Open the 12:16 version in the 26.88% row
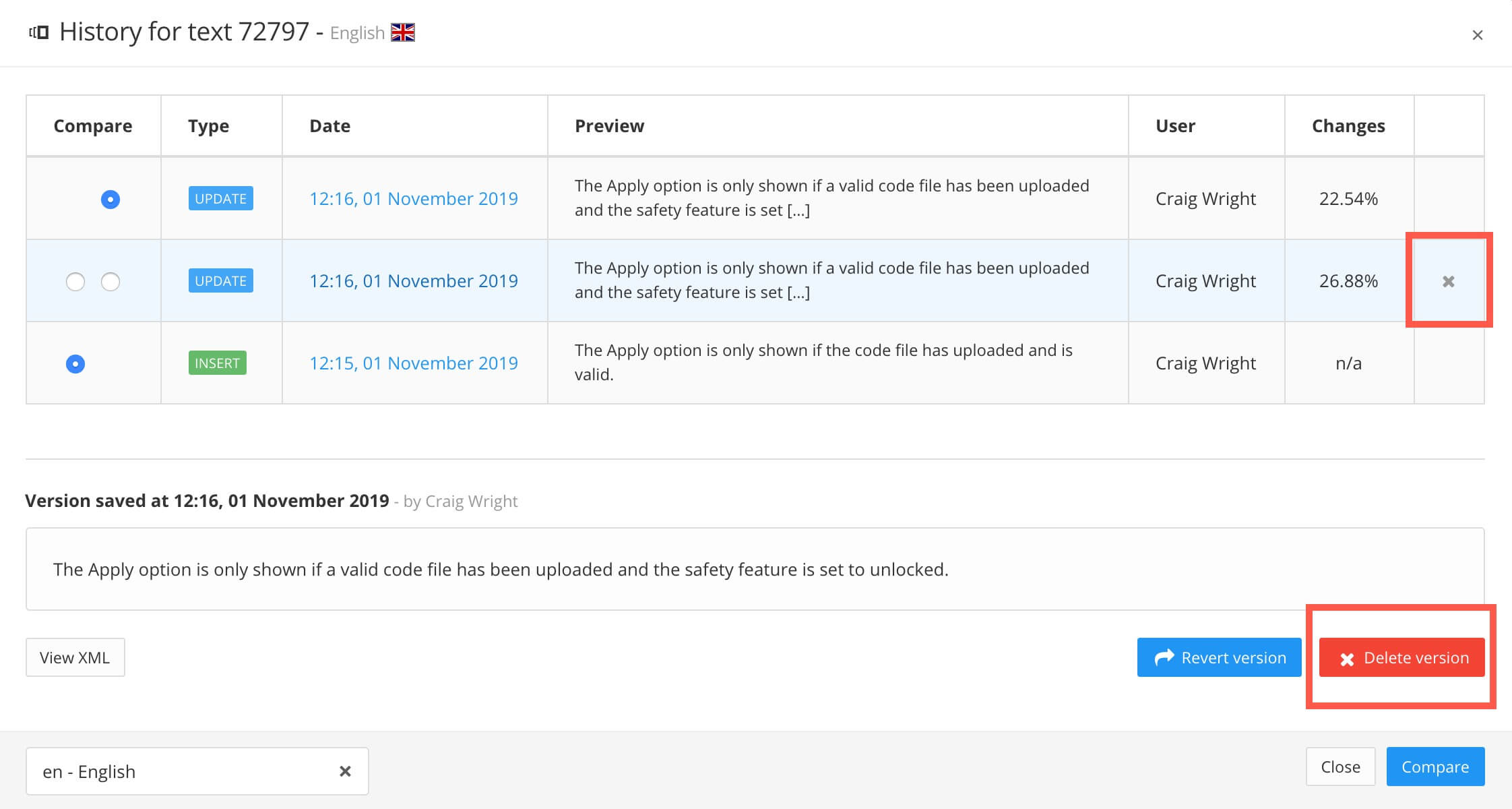1512x809 pixels. [413, 281]
